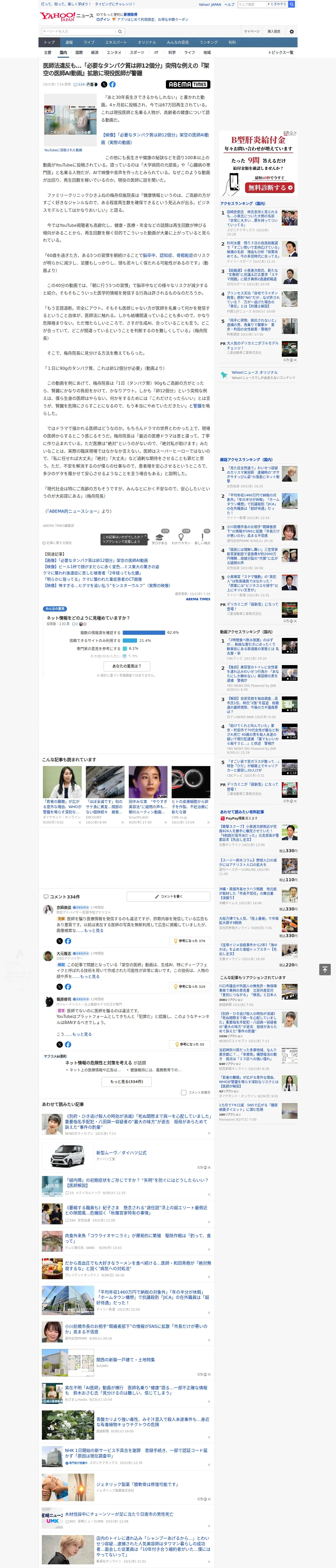Click the Yahoo!ニュース オリジナル bird icon
The image size is (336, 1568).
pos(224,375)
